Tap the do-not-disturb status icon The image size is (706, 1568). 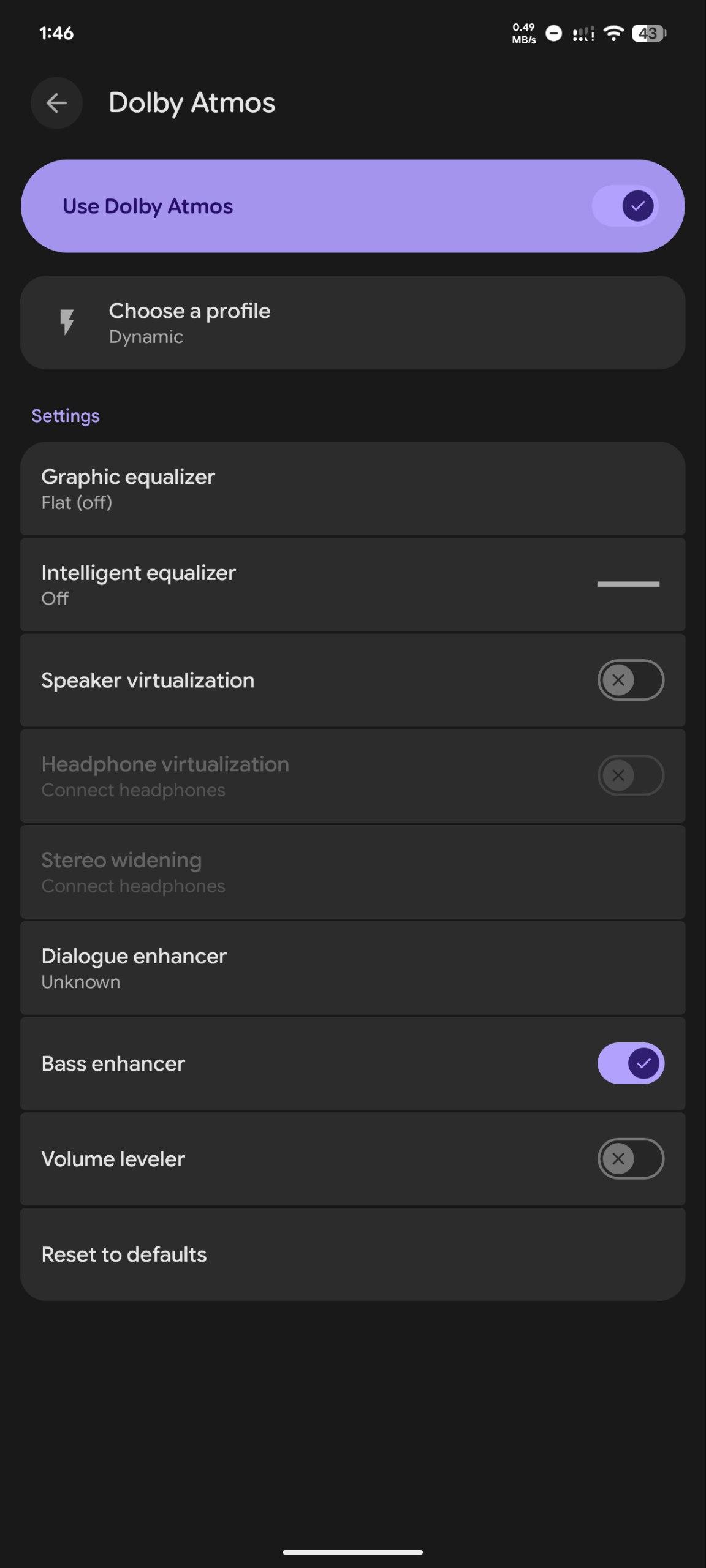pos(553,33)
